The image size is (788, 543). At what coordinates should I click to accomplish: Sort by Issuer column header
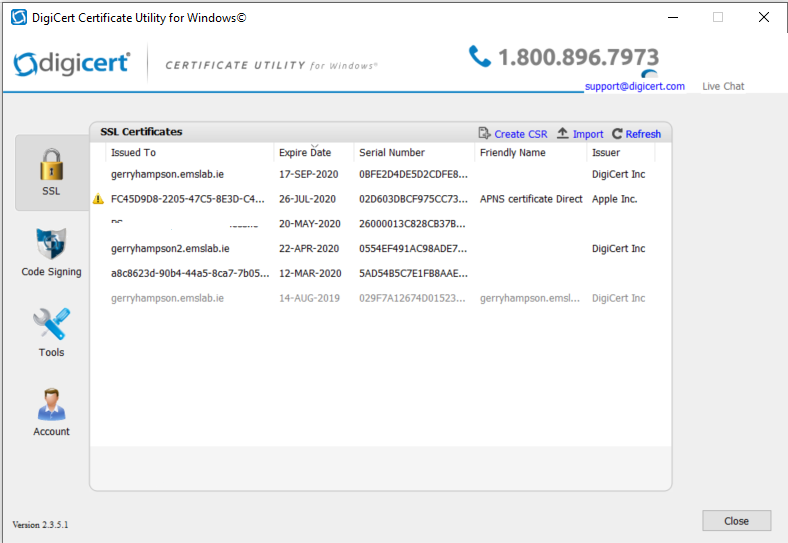coord(621,152)
